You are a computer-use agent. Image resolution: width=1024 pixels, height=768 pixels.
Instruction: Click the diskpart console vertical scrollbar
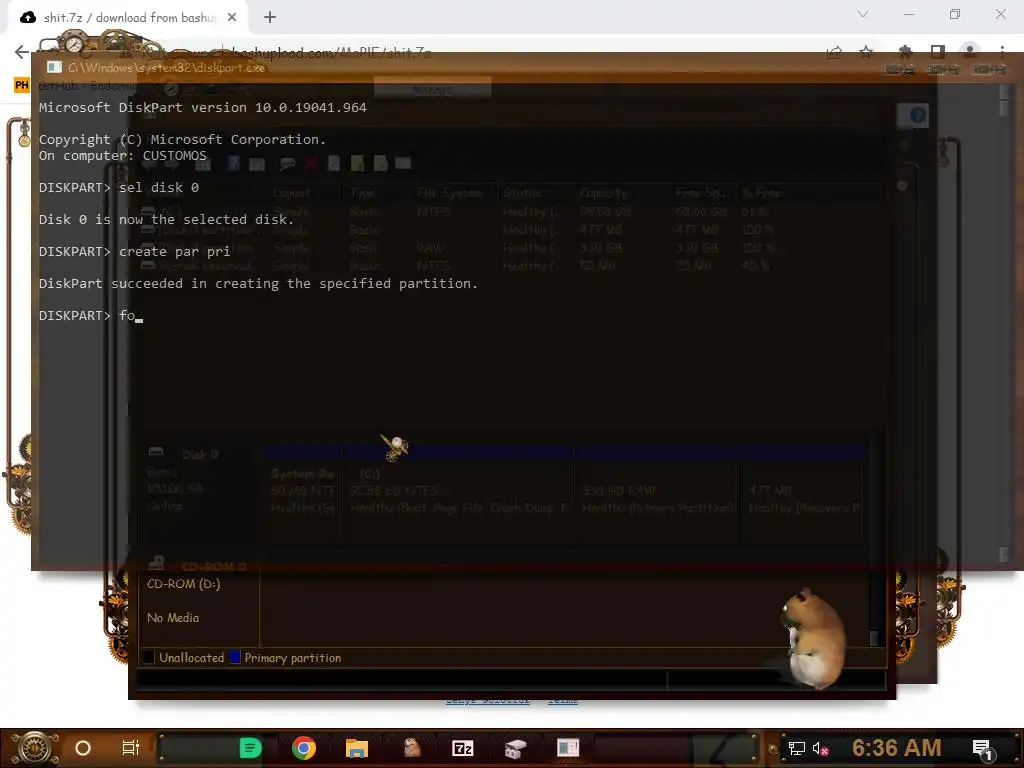click(x=1004, y=323)
